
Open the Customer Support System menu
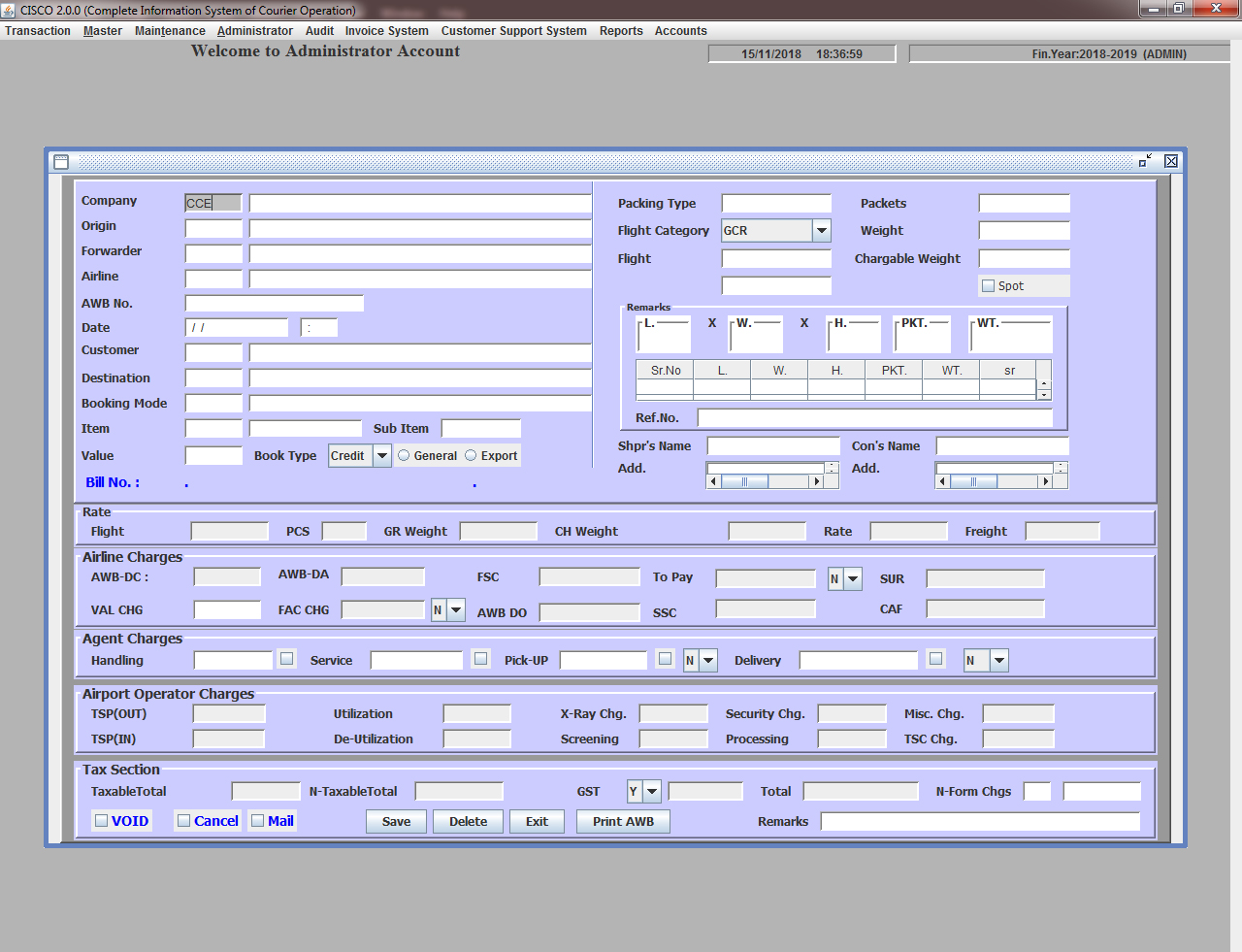pyautogui.click(x=513, y=31)
